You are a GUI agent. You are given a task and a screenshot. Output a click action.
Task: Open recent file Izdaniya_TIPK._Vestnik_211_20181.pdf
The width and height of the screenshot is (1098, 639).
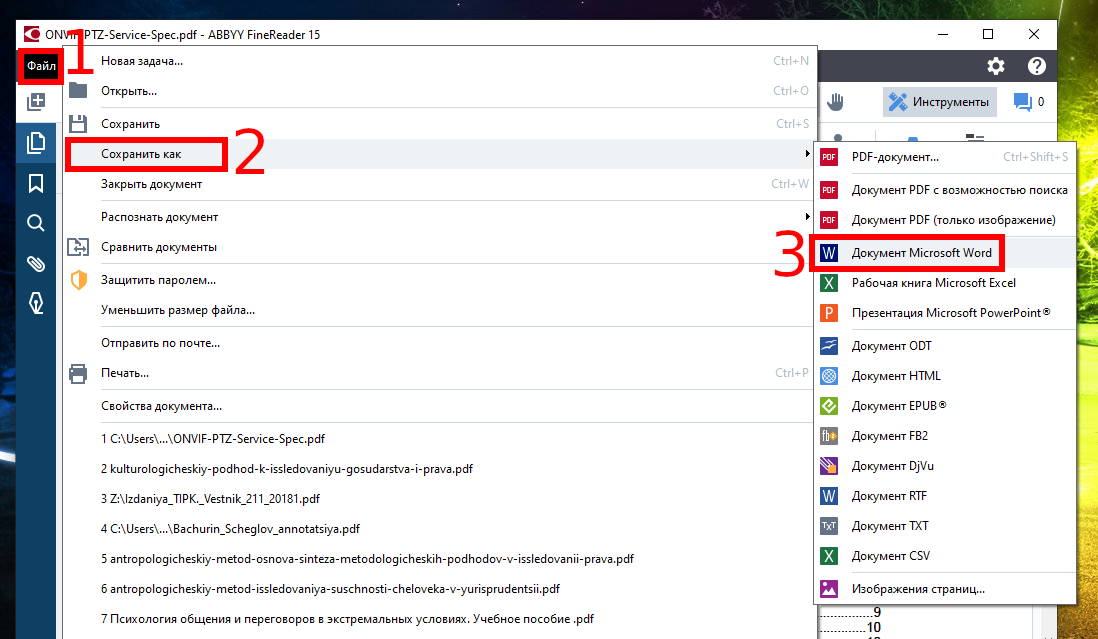click(440, 499)
